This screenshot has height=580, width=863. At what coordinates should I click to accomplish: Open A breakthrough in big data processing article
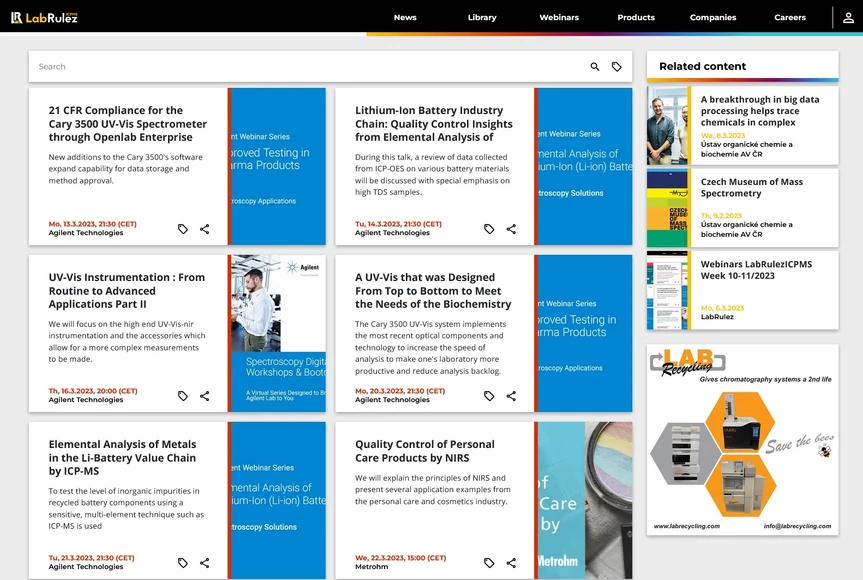click(760, 111)
